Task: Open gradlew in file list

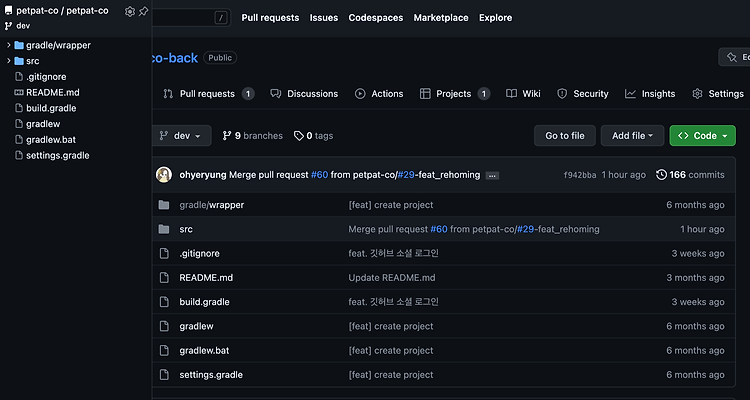Action: tap(197, 326)
